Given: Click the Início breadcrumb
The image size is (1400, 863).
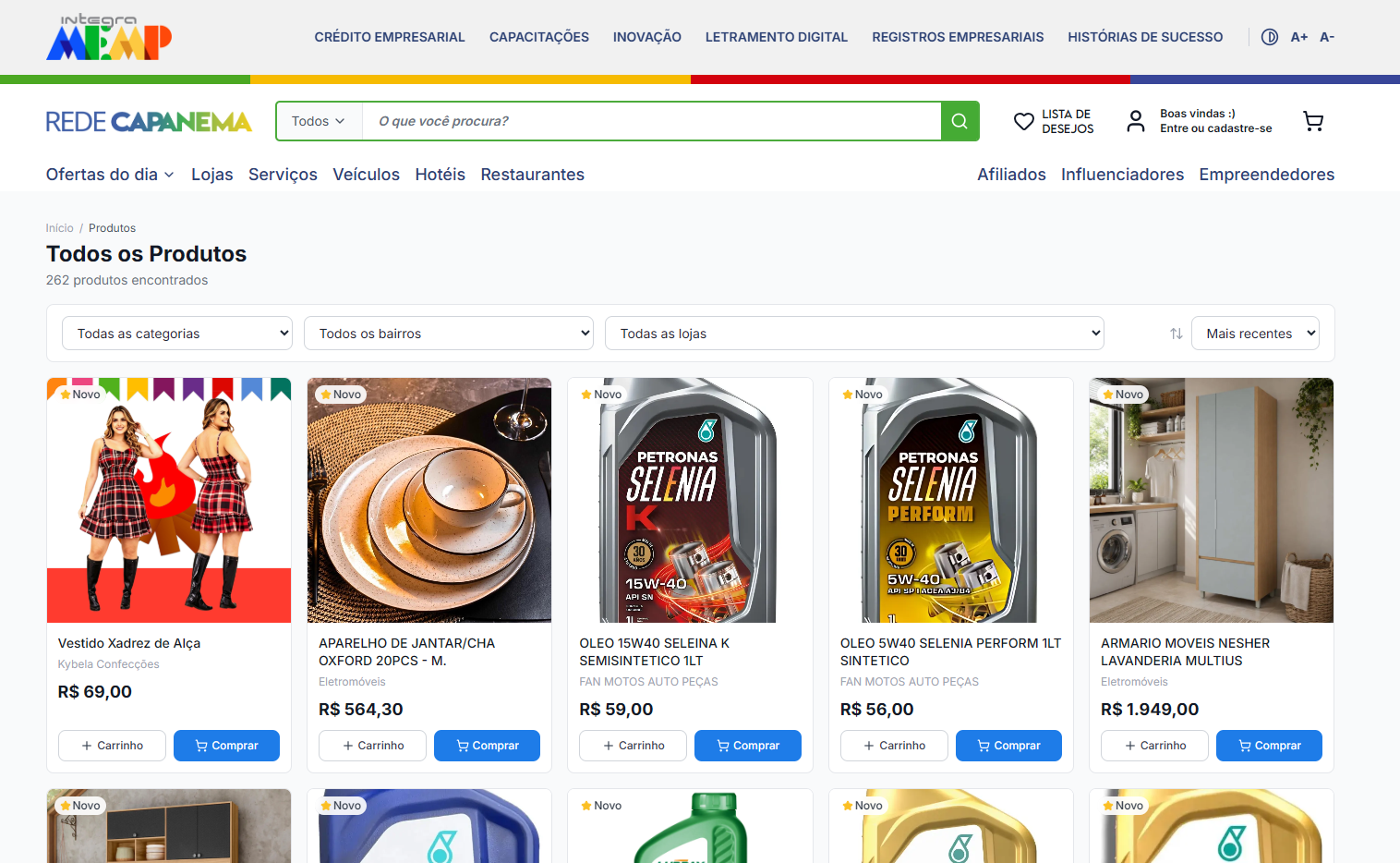Looking at the screenshot, I should (60, 228).
